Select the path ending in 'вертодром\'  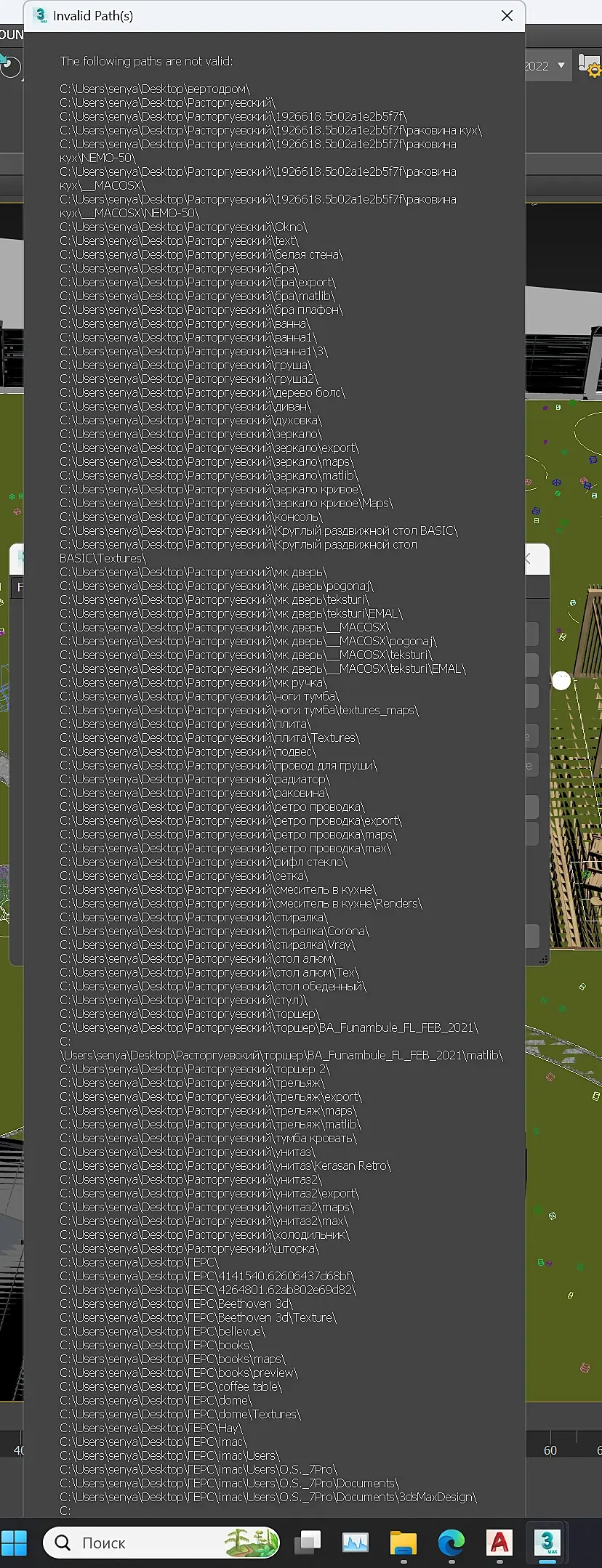pyautogui.click(x=155, y=89)
